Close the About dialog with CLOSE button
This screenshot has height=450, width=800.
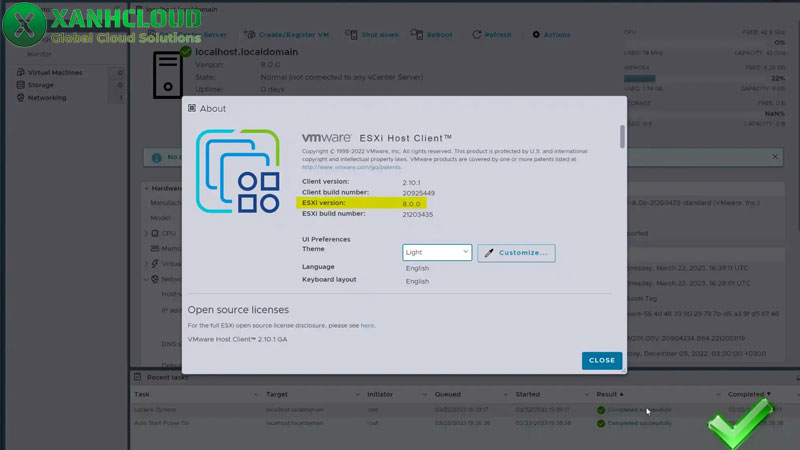click(602, 360)
